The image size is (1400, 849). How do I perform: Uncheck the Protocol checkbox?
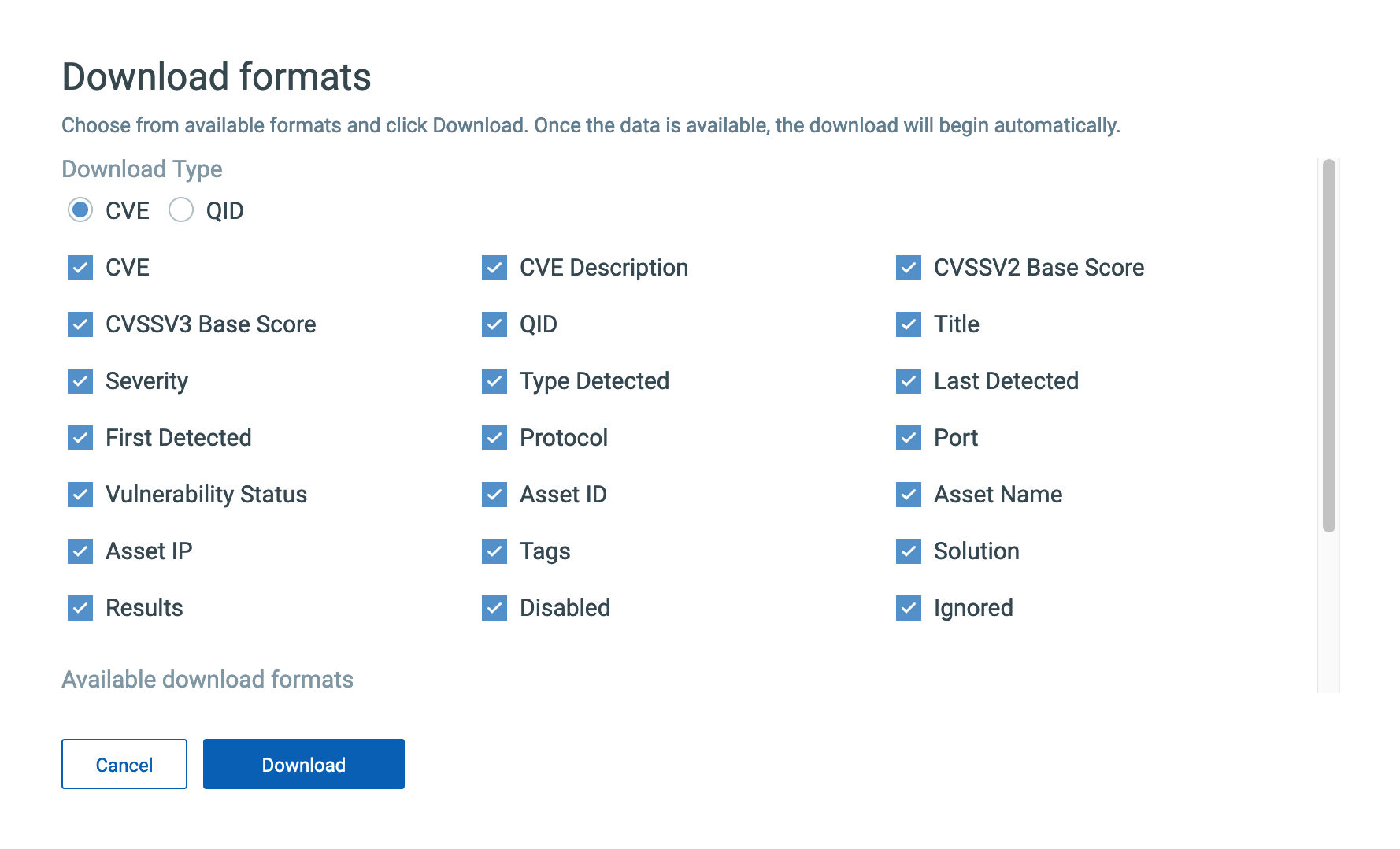(x=494, y=438)
